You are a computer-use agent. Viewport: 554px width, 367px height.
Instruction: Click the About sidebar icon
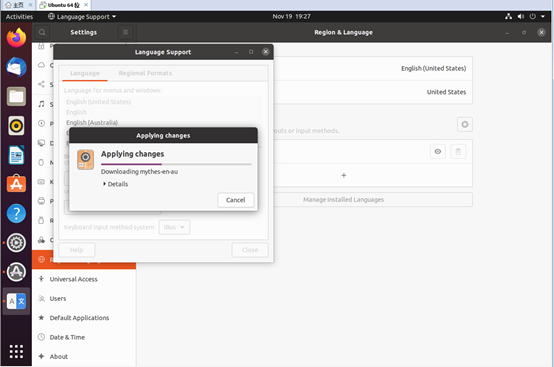41,356
